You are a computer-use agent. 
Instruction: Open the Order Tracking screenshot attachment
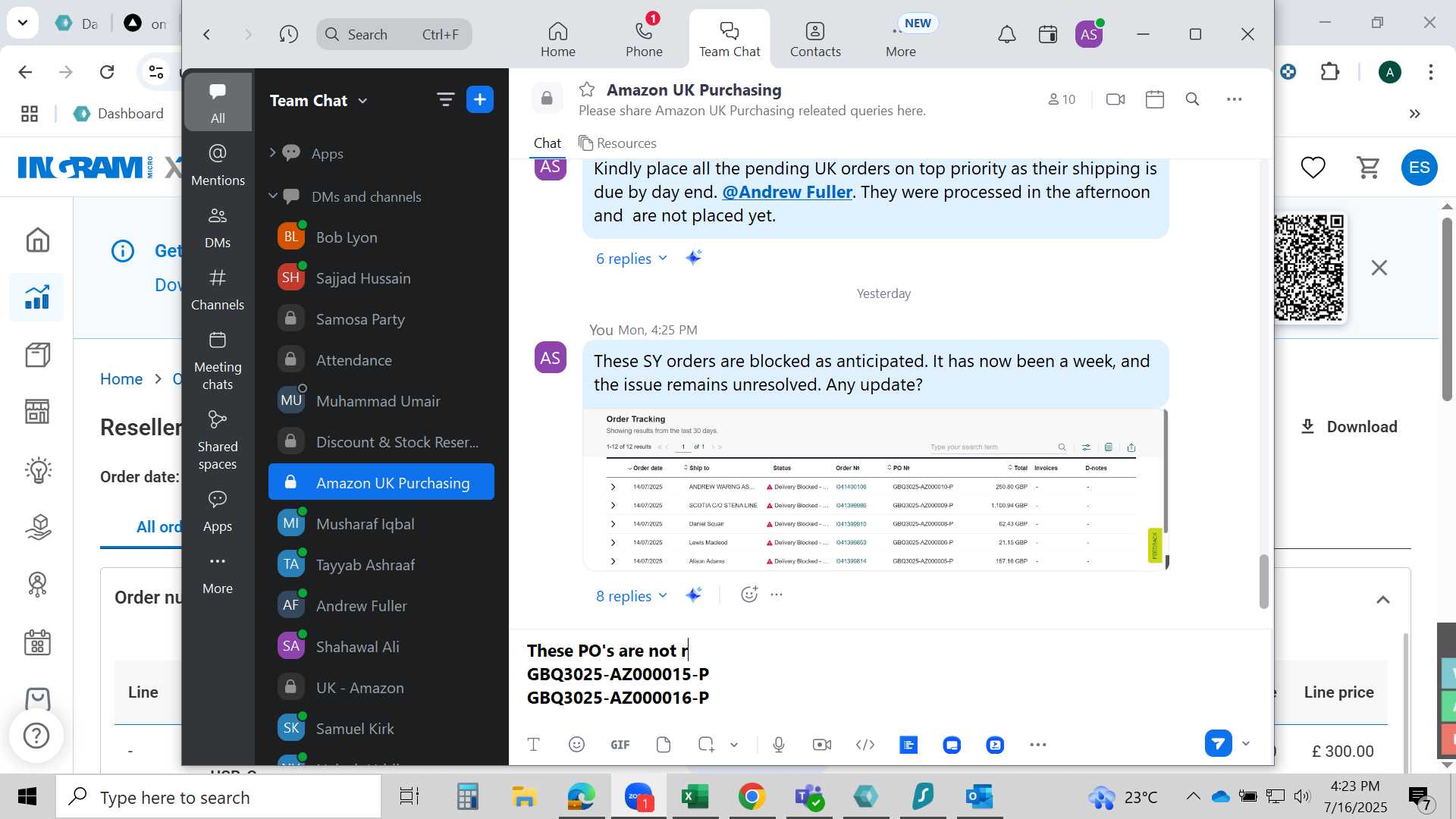[875, 489]
